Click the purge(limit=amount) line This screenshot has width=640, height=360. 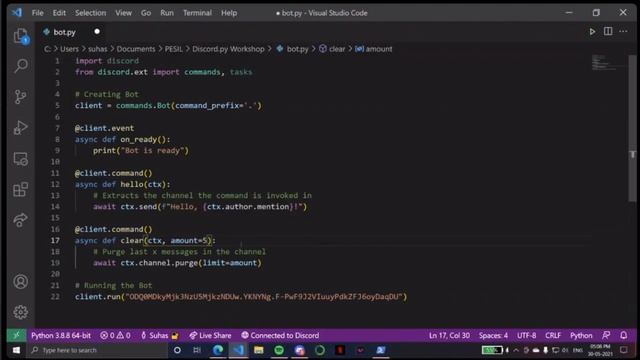coord(177,263)
